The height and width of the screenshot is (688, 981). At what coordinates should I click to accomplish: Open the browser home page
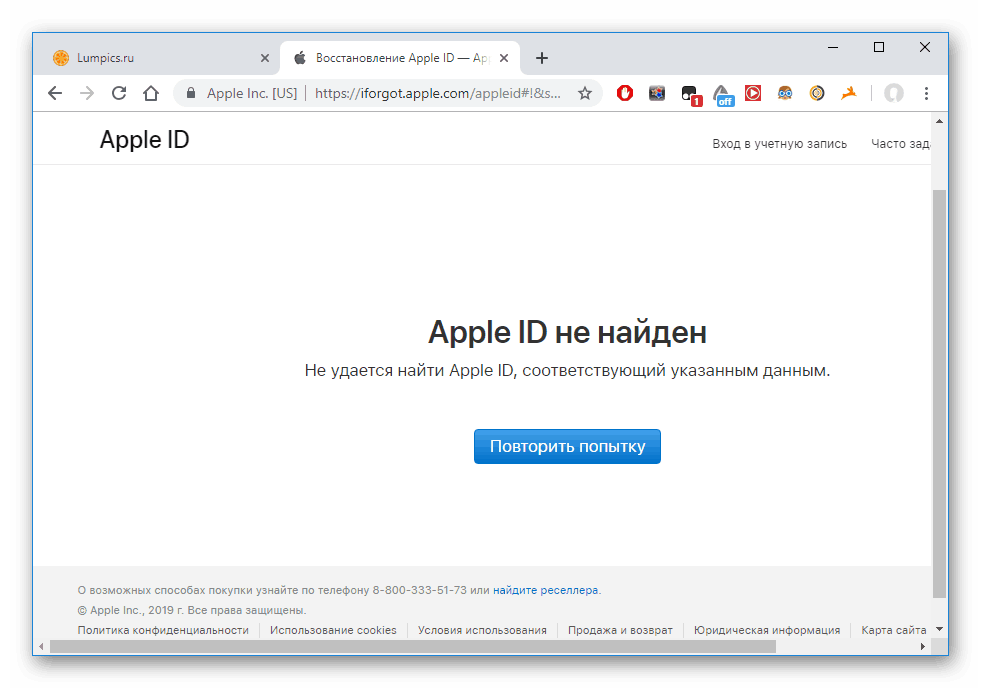[x=151, y=93]
